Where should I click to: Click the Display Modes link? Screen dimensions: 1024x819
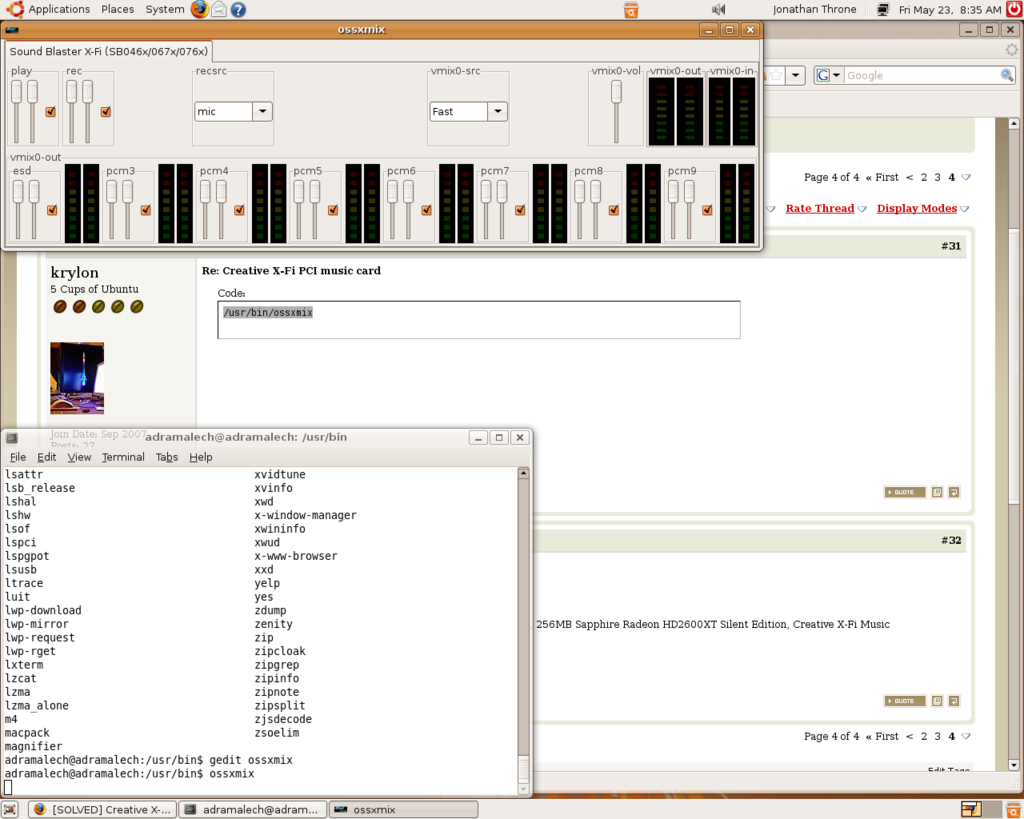pyautogui.click(x=916, y=208)
